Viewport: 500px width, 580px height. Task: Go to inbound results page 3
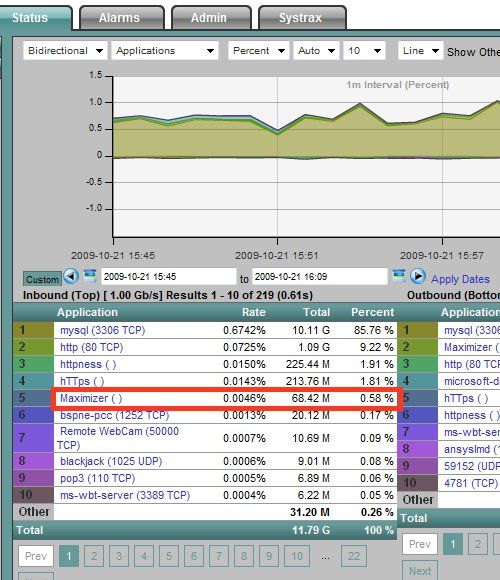[119, 556]
